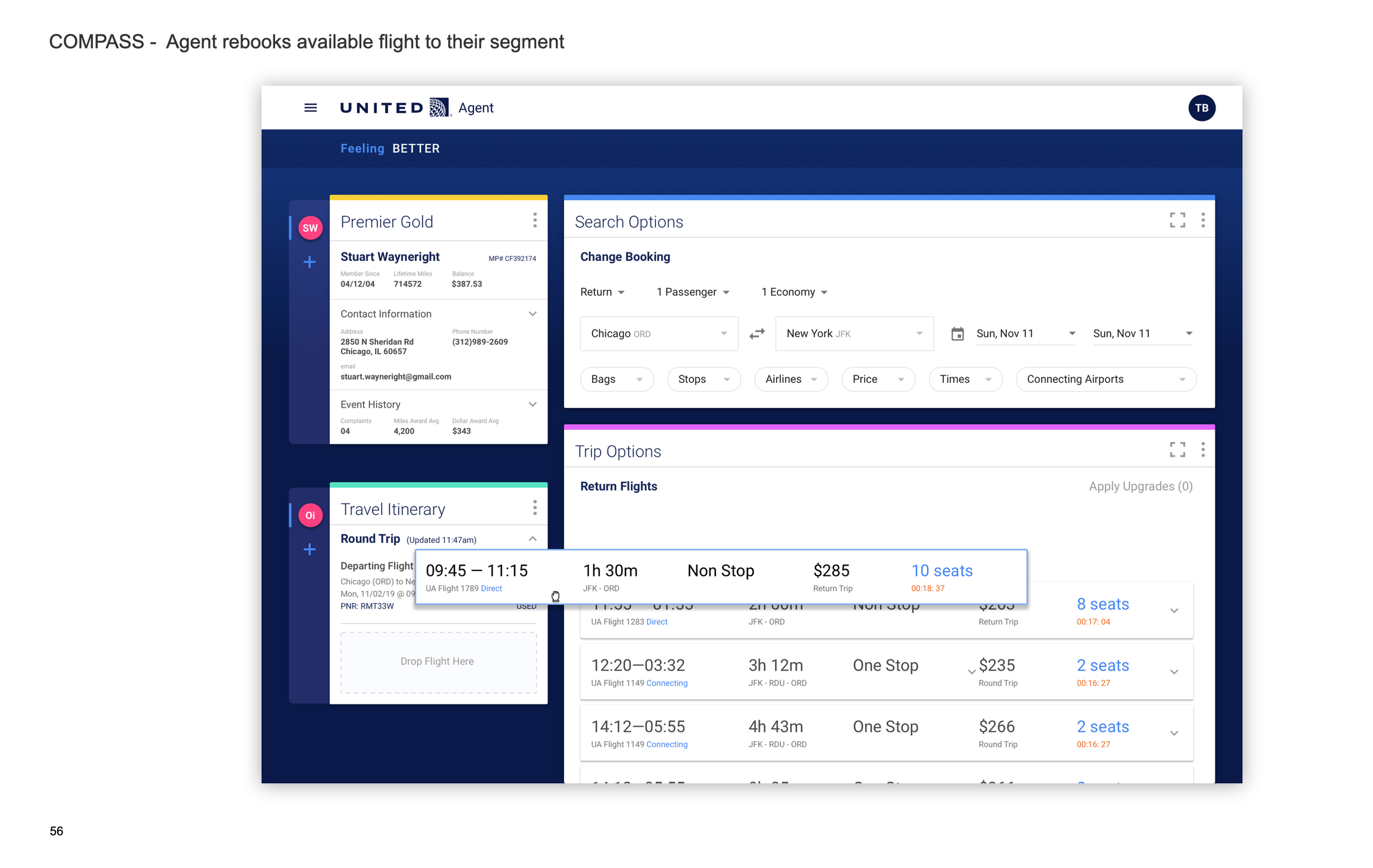Open Trip Options panel kebab menu
This screenshot has height=868, width=1373.
(1203, 450)
